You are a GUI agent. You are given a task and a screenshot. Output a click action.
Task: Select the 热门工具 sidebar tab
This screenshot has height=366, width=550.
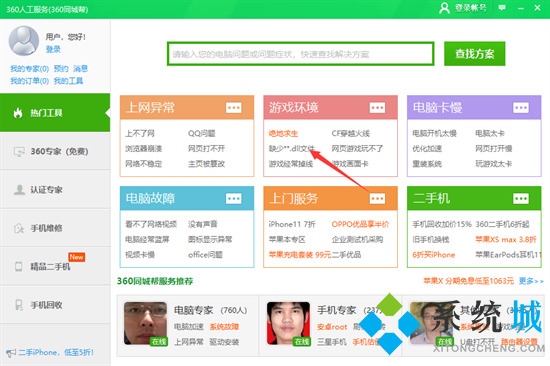(55, 113)
